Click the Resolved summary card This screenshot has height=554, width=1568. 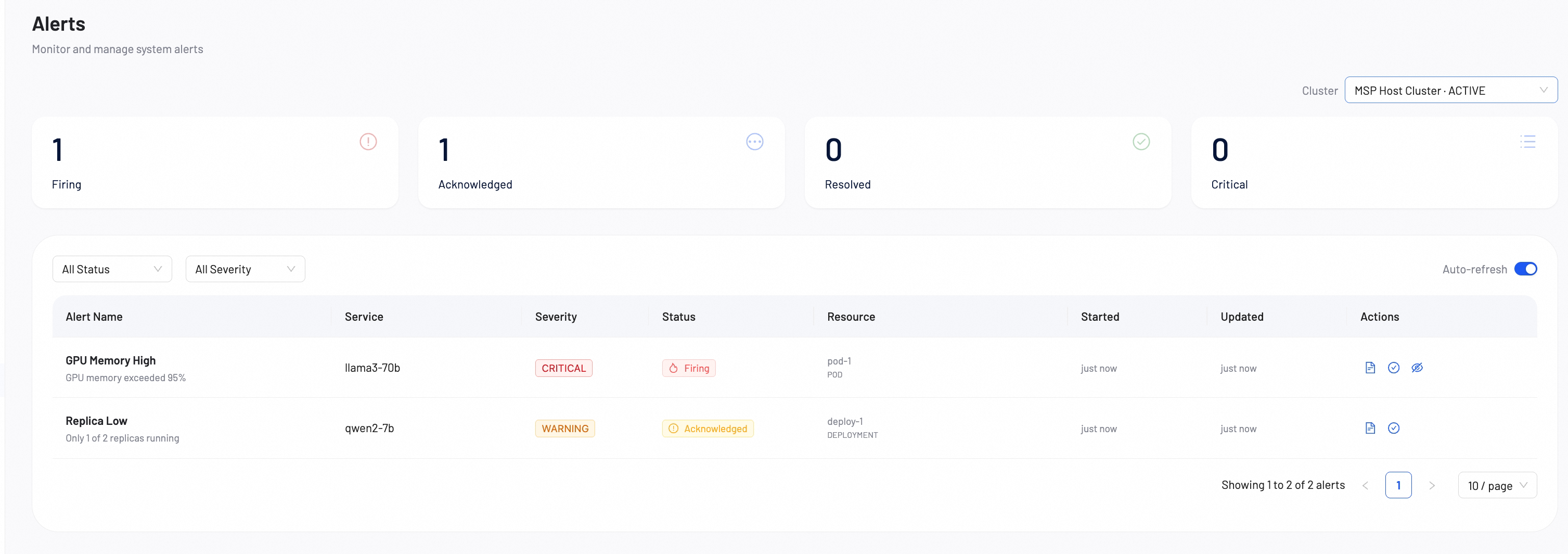point(988,163)
